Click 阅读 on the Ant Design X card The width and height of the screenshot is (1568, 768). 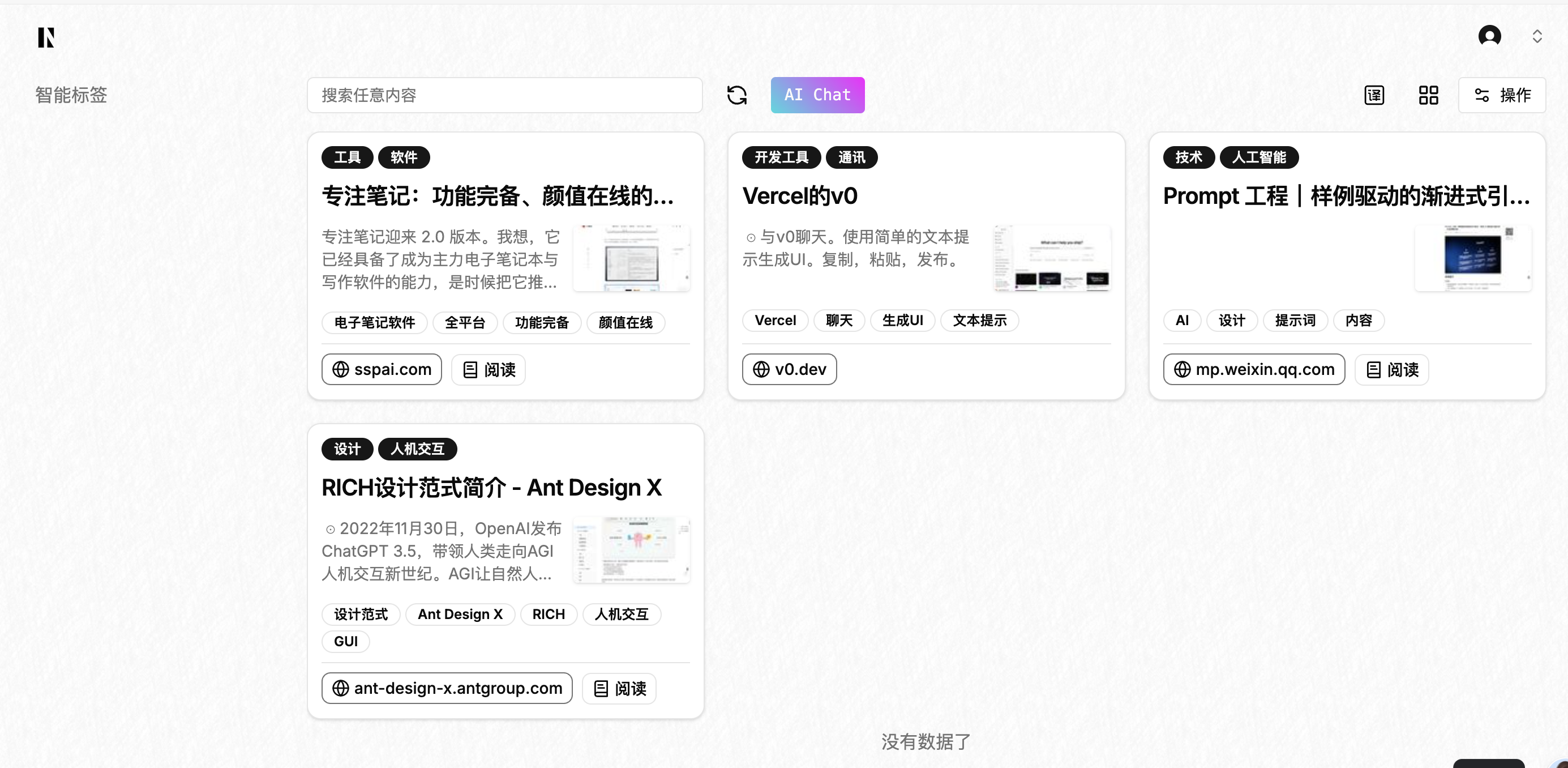[x=619, y=688]
